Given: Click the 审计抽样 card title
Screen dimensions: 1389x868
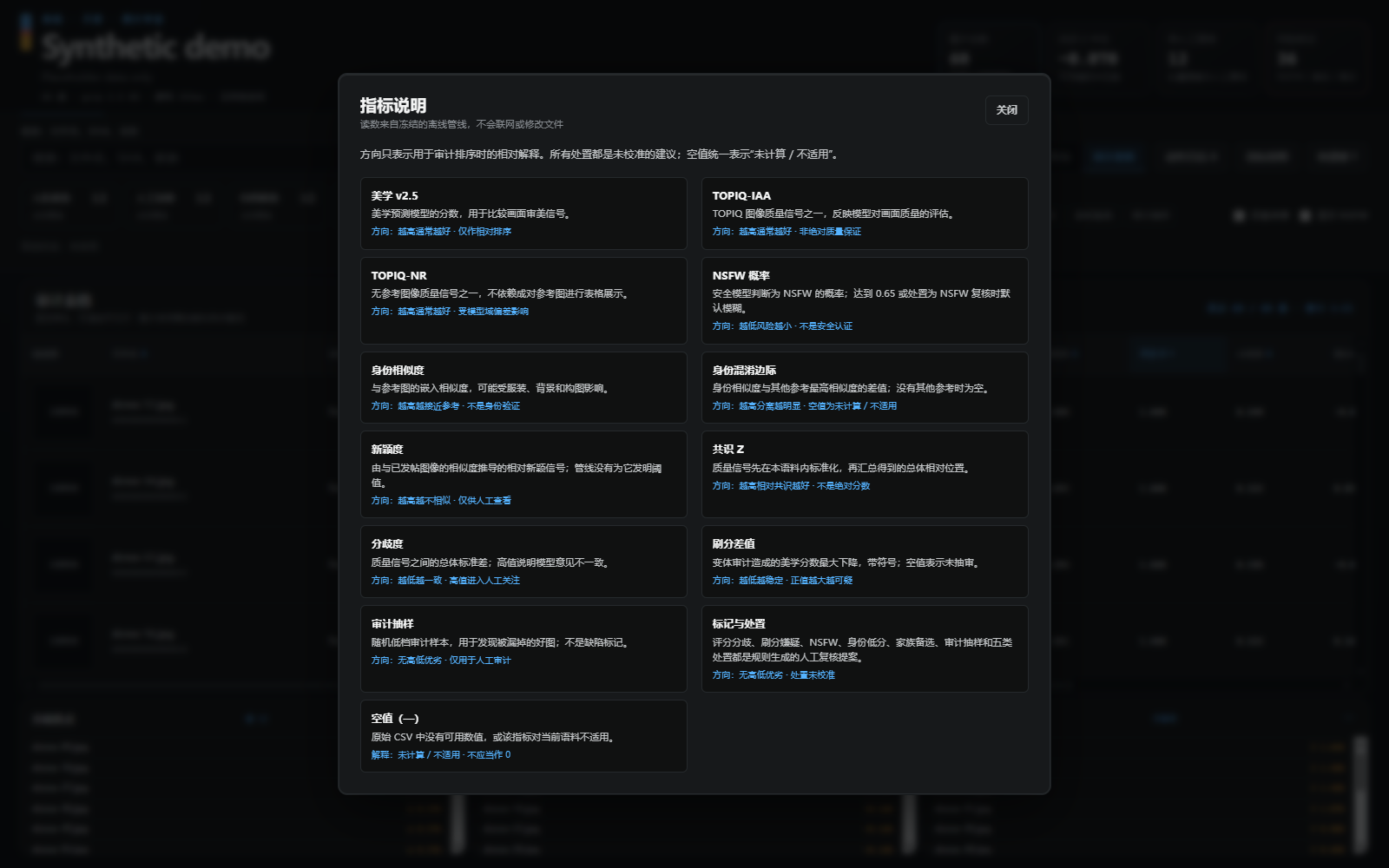Looking at the screenshot, I should 392,624.
